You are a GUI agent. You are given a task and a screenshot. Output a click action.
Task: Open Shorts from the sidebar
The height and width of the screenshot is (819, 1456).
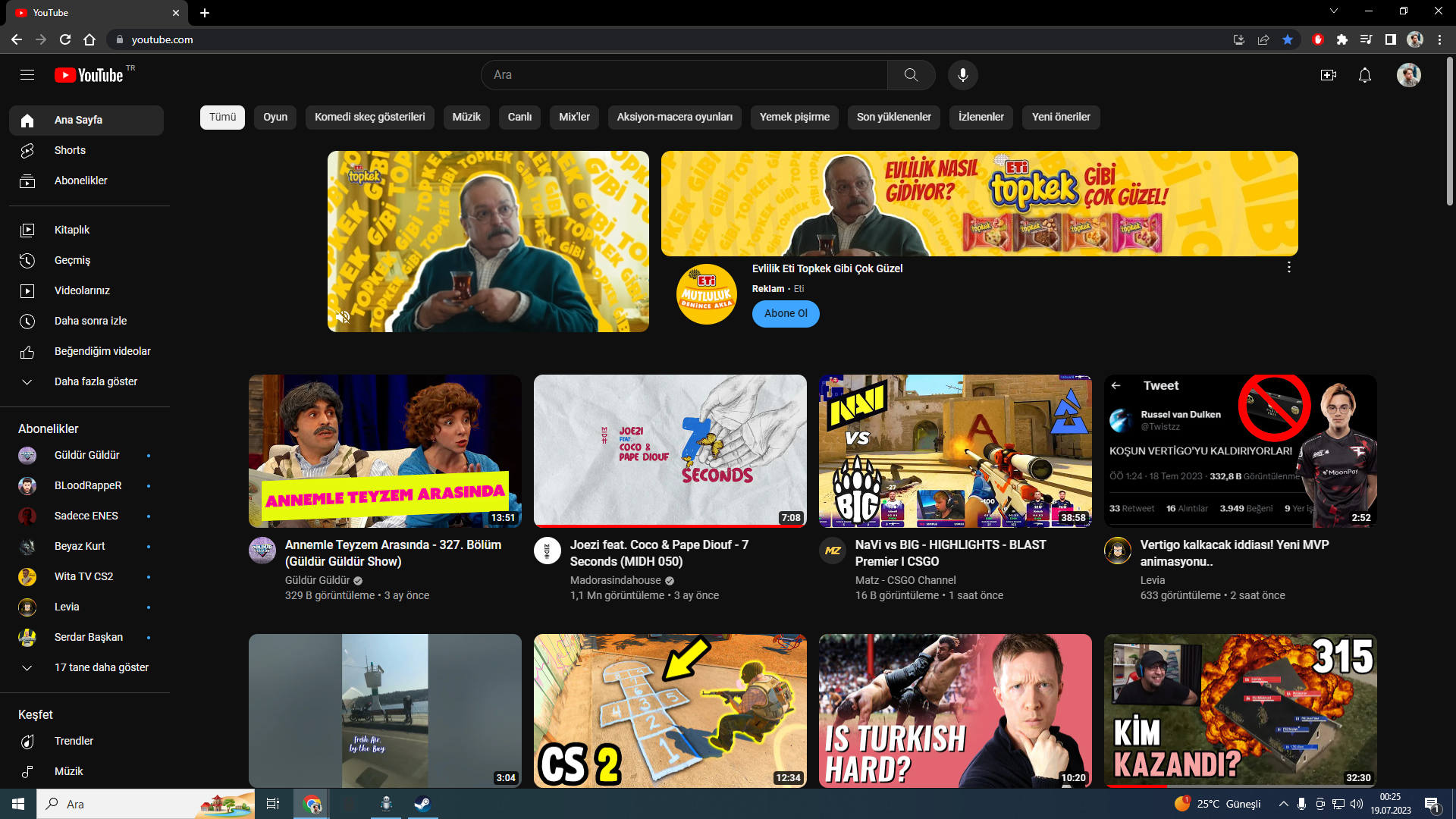(x=70, y=150)
